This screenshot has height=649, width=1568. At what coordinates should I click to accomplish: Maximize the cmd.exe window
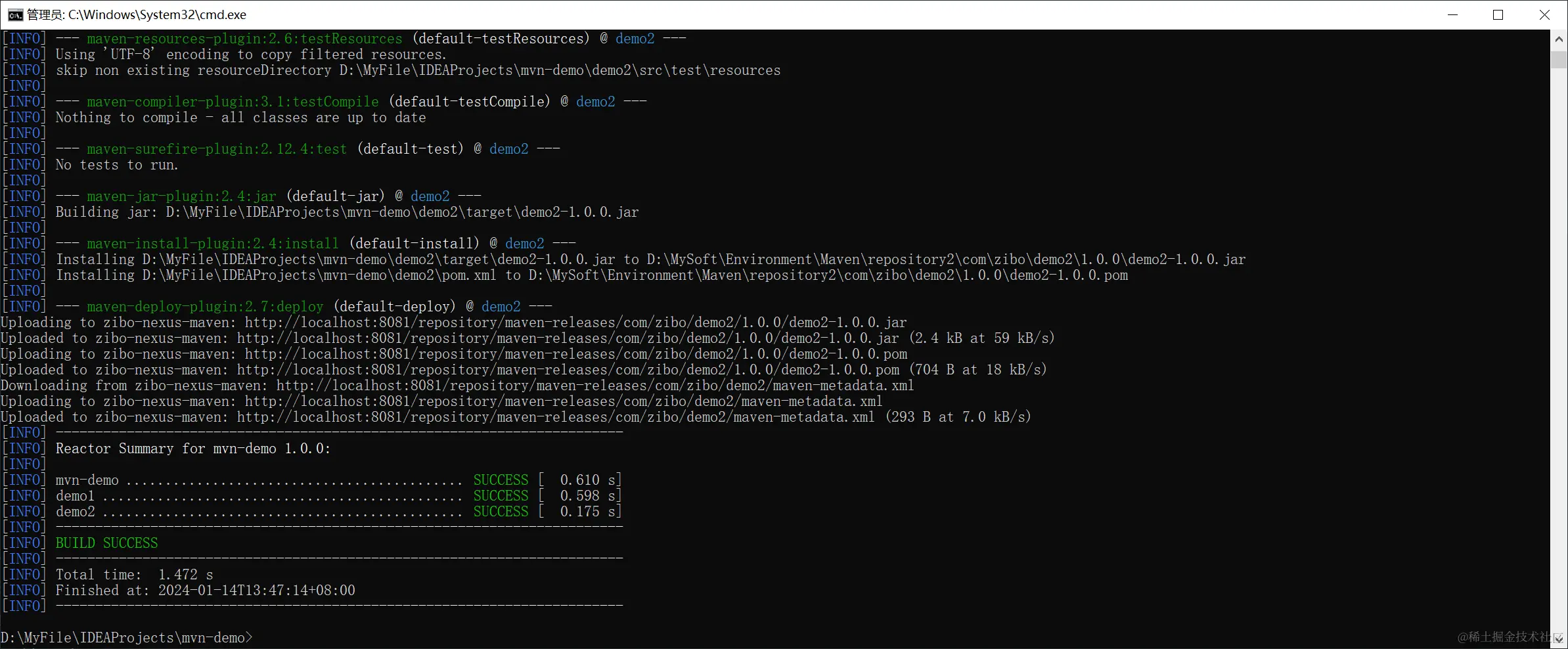1498,14
